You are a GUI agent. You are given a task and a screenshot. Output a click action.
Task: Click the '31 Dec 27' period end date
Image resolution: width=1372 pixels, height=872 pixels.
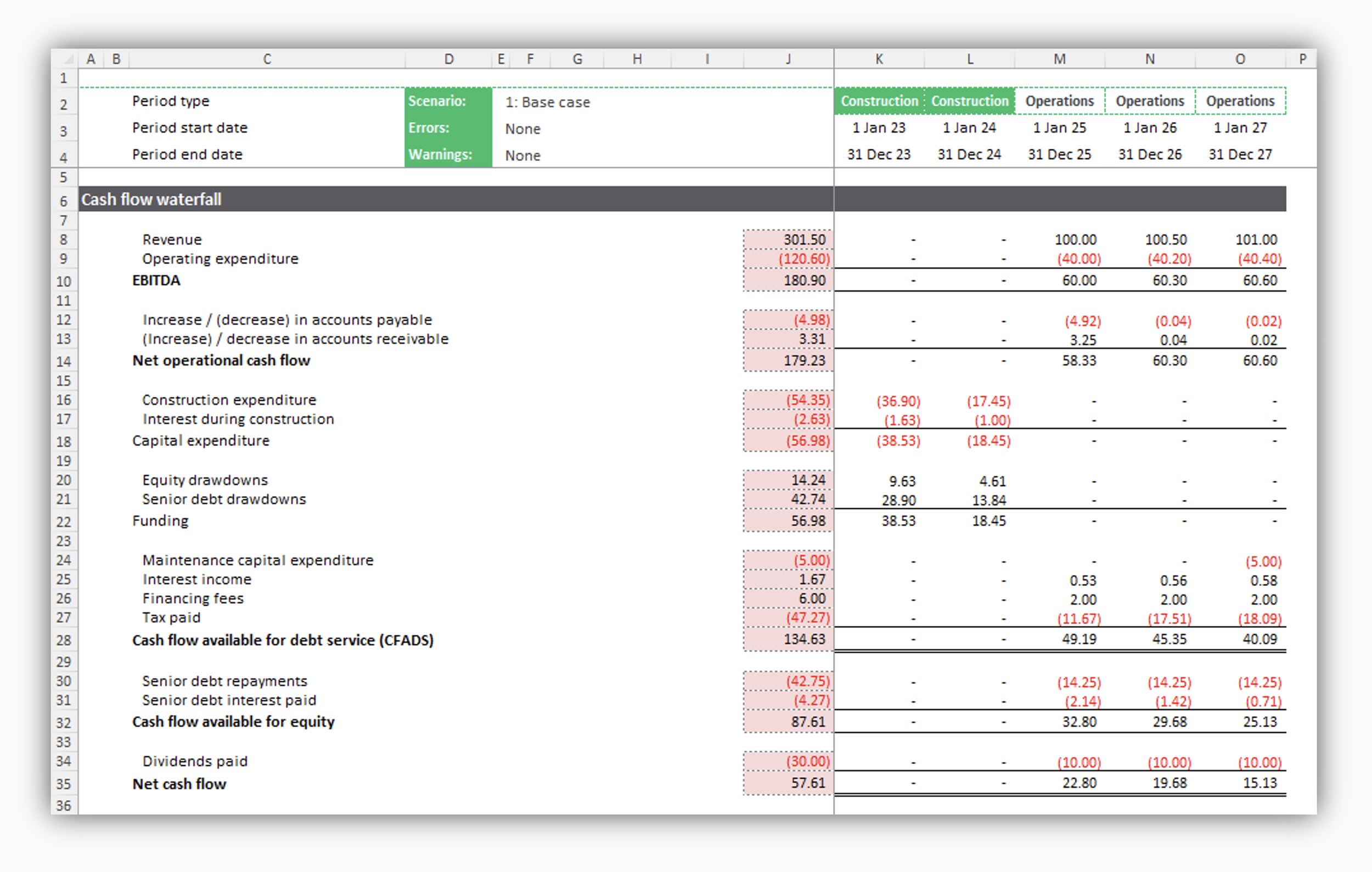pos(1240,154)
